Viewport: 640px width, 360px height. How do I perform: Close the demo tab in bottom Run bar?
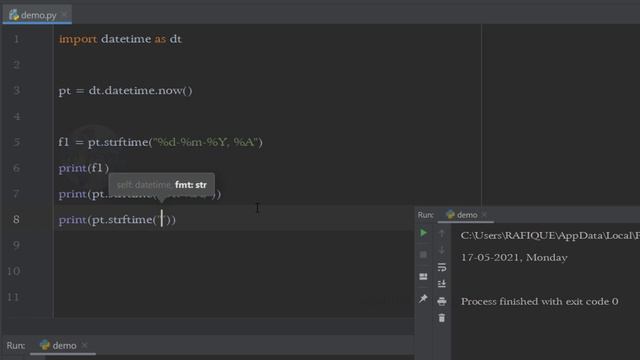tap(84, 345)
